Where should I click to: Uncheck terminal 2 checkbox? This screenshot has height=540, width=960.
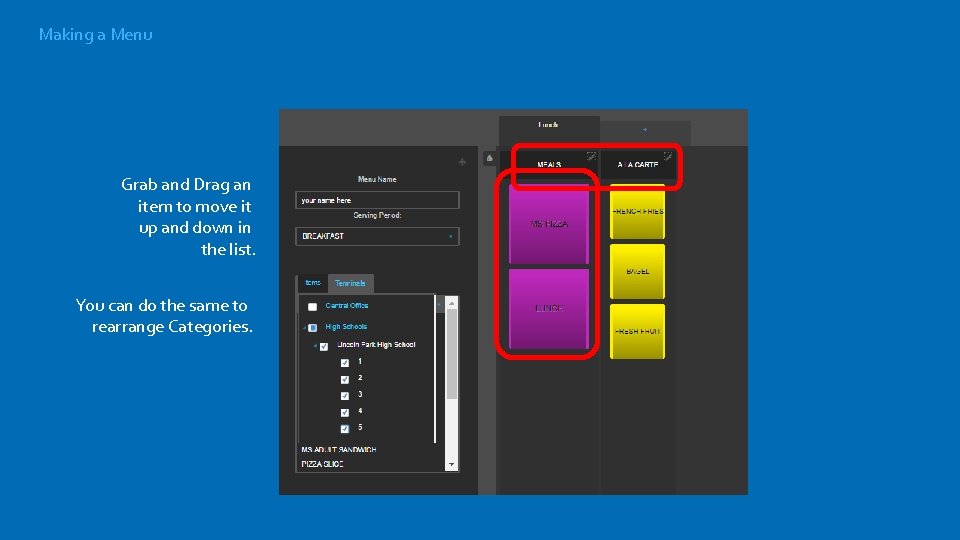pos(345,379)
